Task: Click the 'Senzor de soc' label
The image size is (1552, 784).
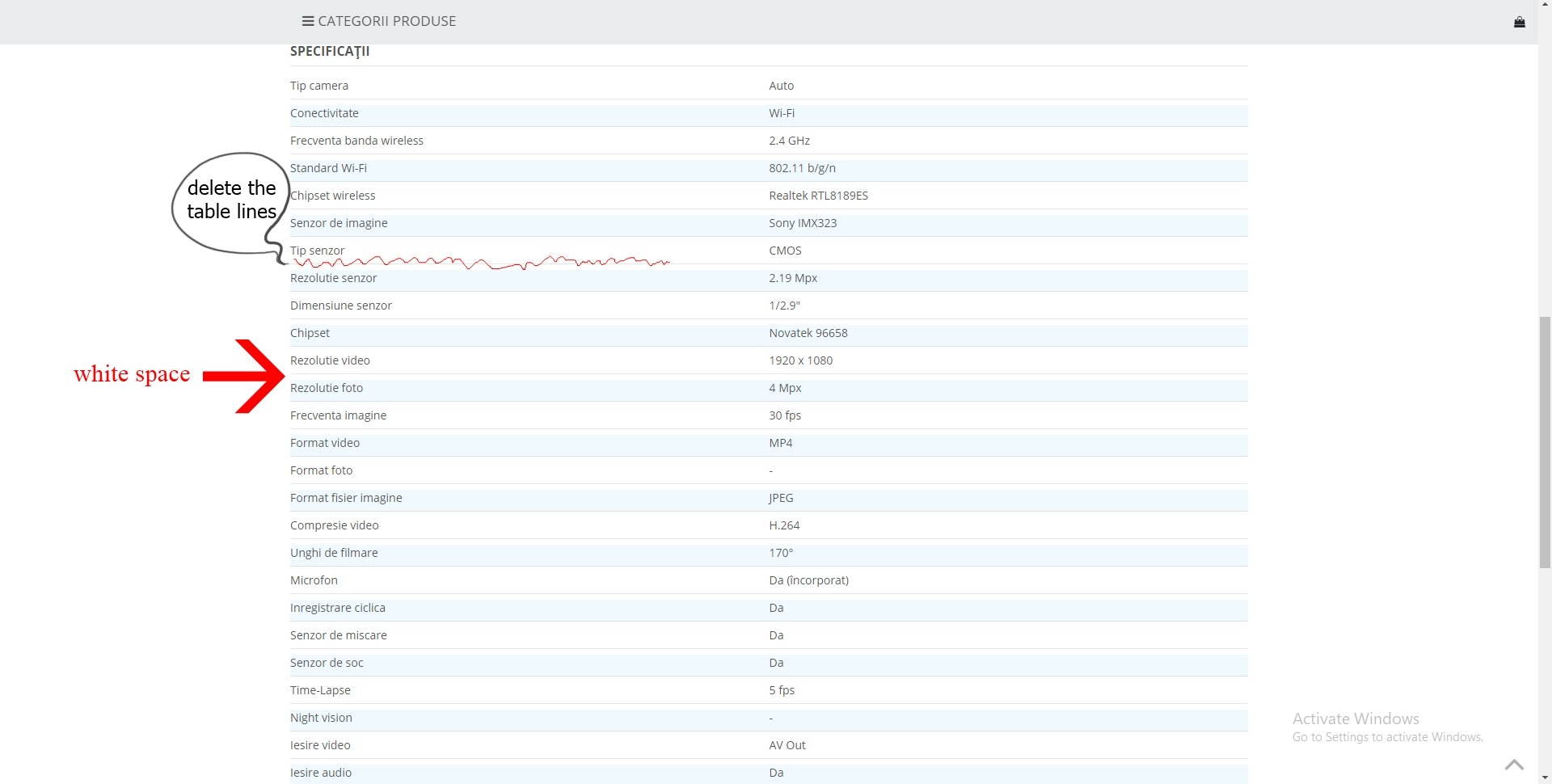Action: [x=327, y=663]
